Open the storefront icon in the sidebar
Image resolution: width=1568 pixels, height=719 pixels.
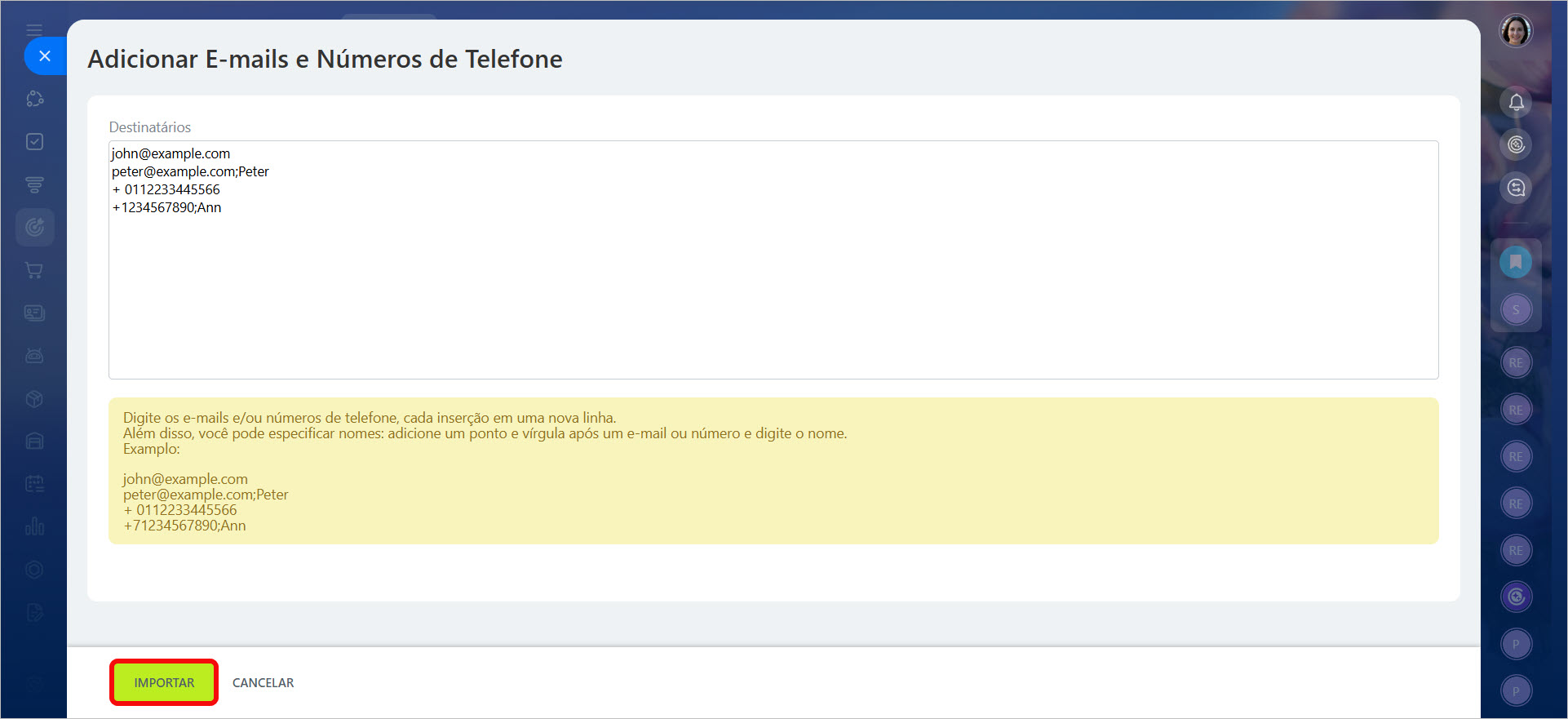34,441
